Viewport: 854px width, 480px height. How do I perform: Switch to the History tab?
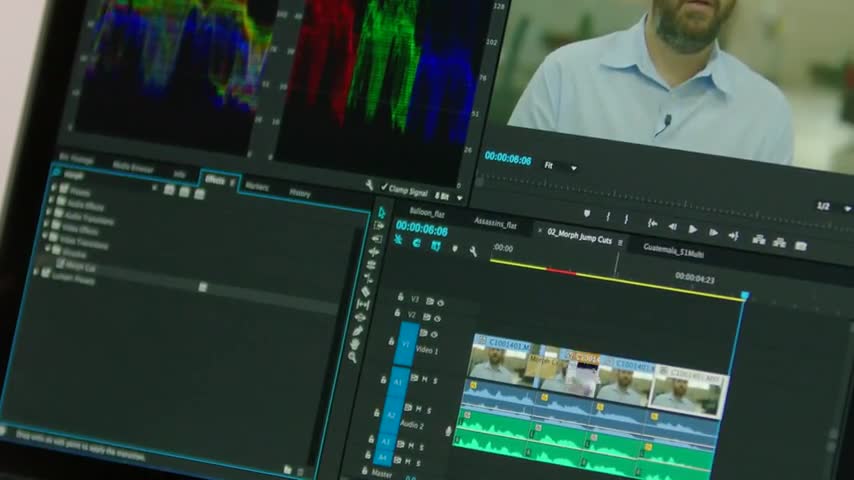tap(300, 193)
